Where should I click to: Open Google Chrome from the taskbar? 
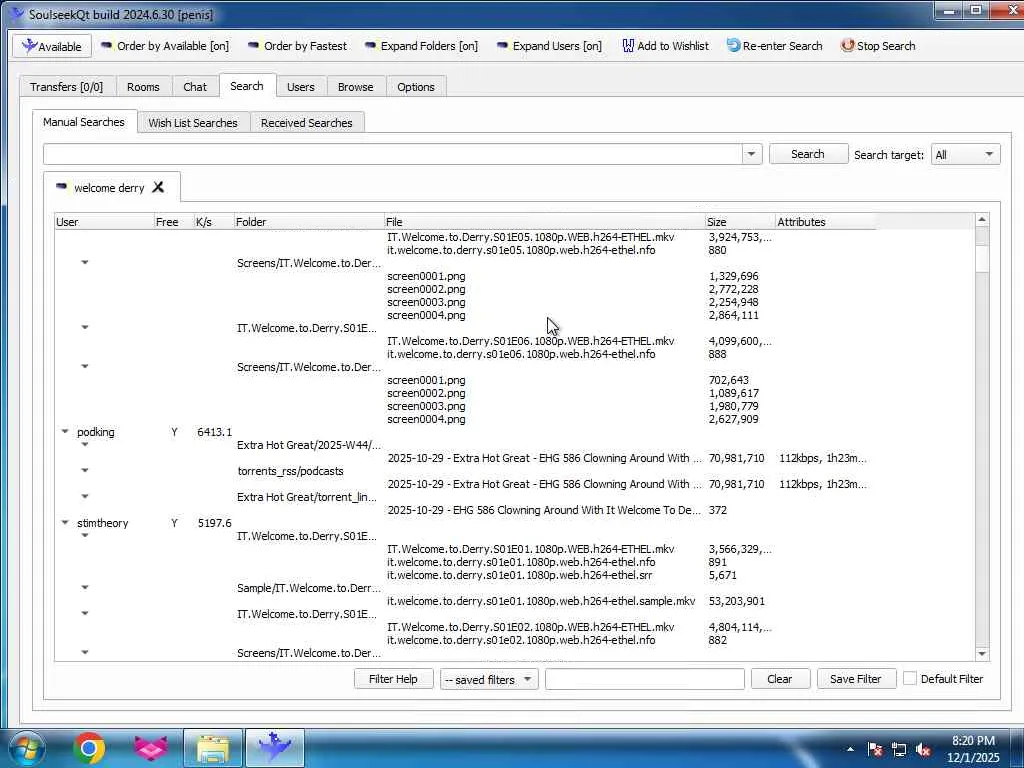[x=89, y=748]
